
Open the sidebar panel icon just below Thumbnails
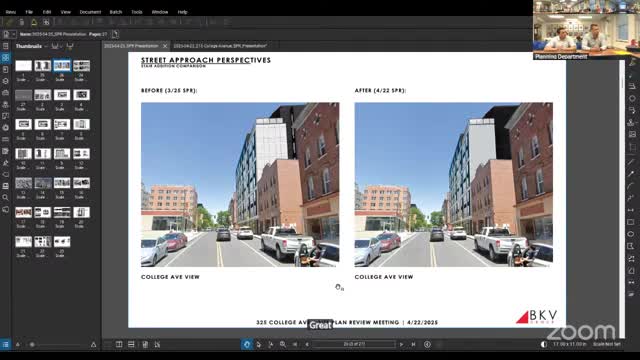tap(6, 69)
